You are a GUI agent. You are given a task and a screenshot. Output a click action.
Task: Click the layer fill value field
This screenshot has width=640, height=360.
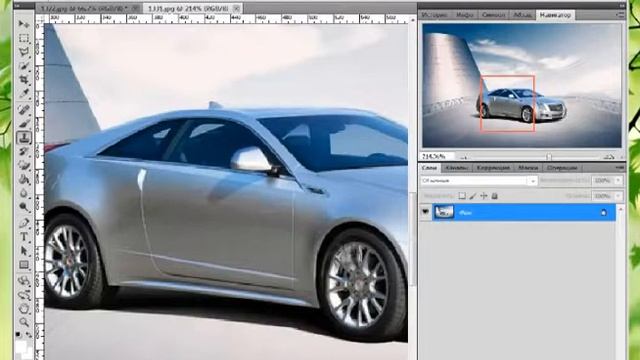[602, 196]
